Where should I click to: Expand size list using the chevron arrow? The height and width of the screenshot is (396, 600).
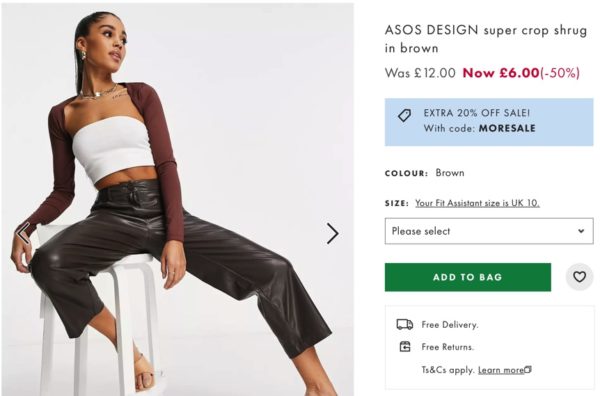point(581,231)
